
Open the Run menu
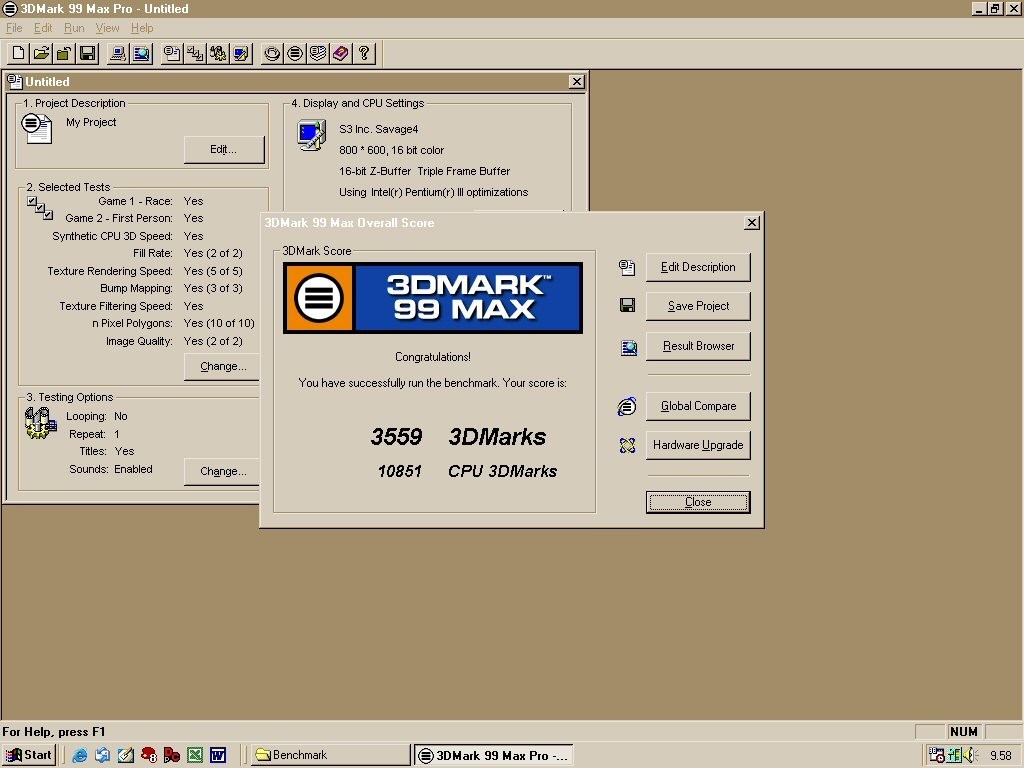(74, 28)
